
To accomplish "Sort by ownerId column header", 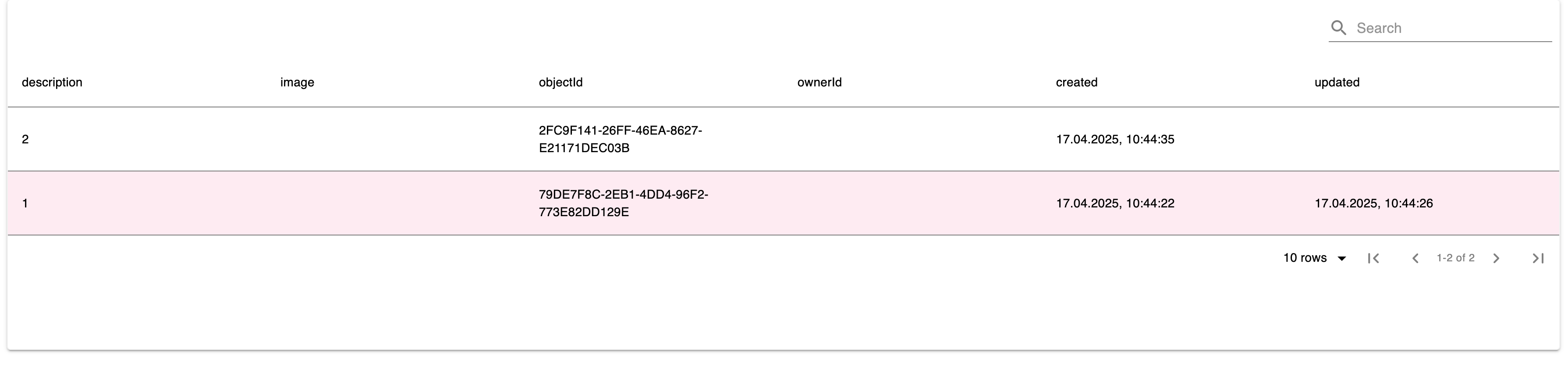I will [x=819, y=82].
